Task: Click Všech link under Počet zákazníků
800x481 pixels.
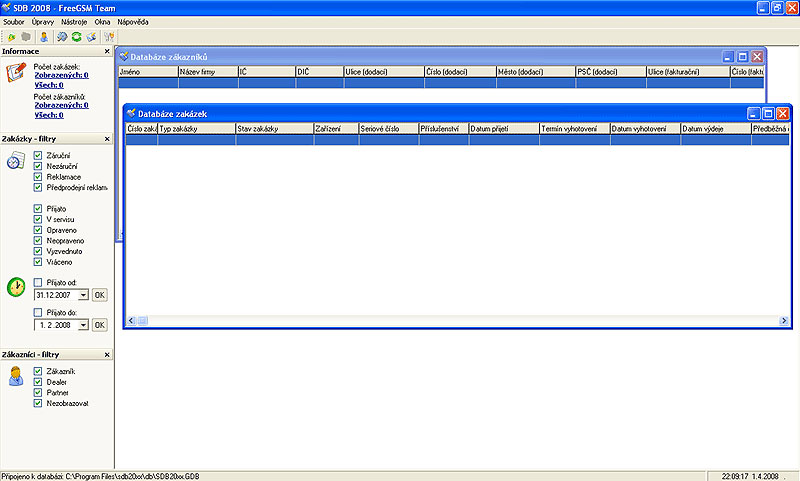Action: [49, 115]
